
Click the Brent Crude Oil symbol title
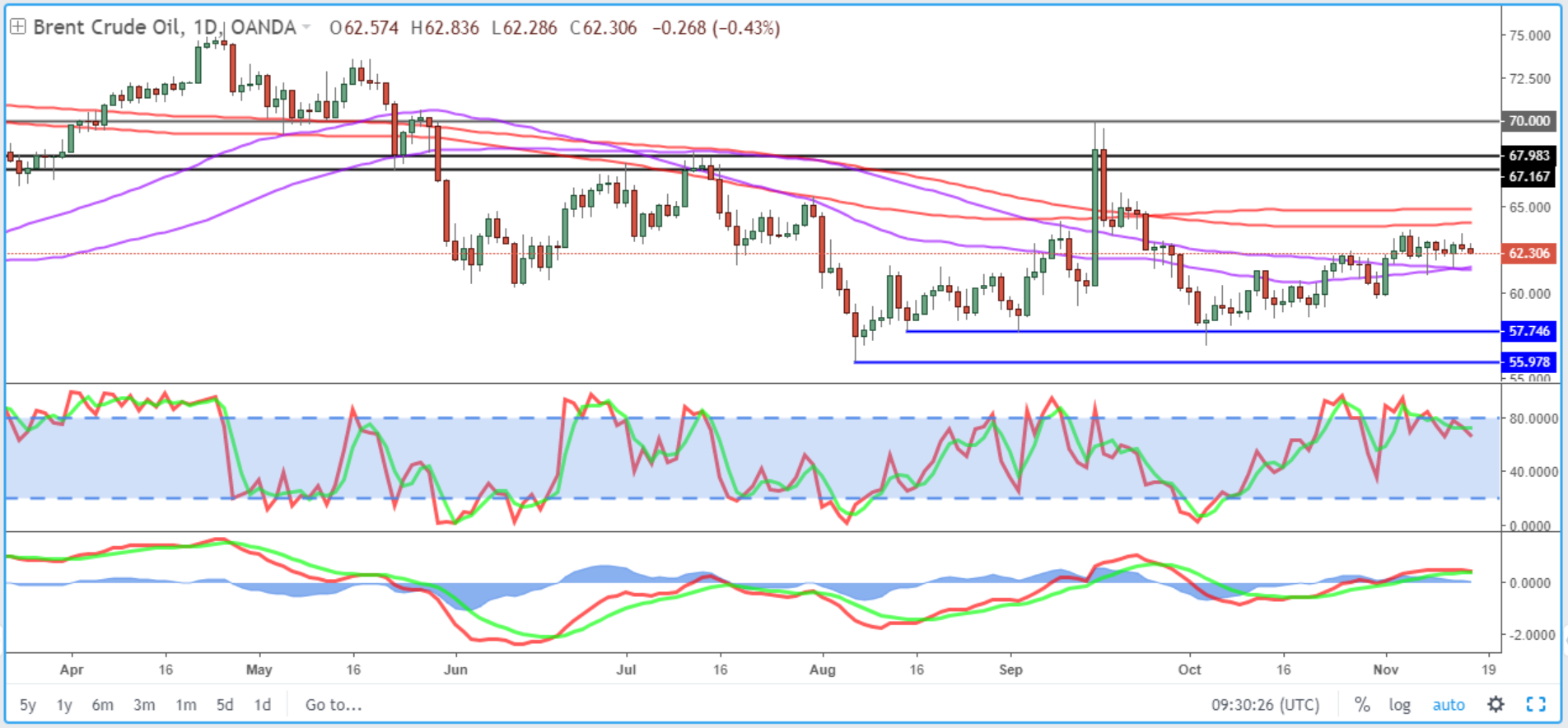[x=106, y=27]
